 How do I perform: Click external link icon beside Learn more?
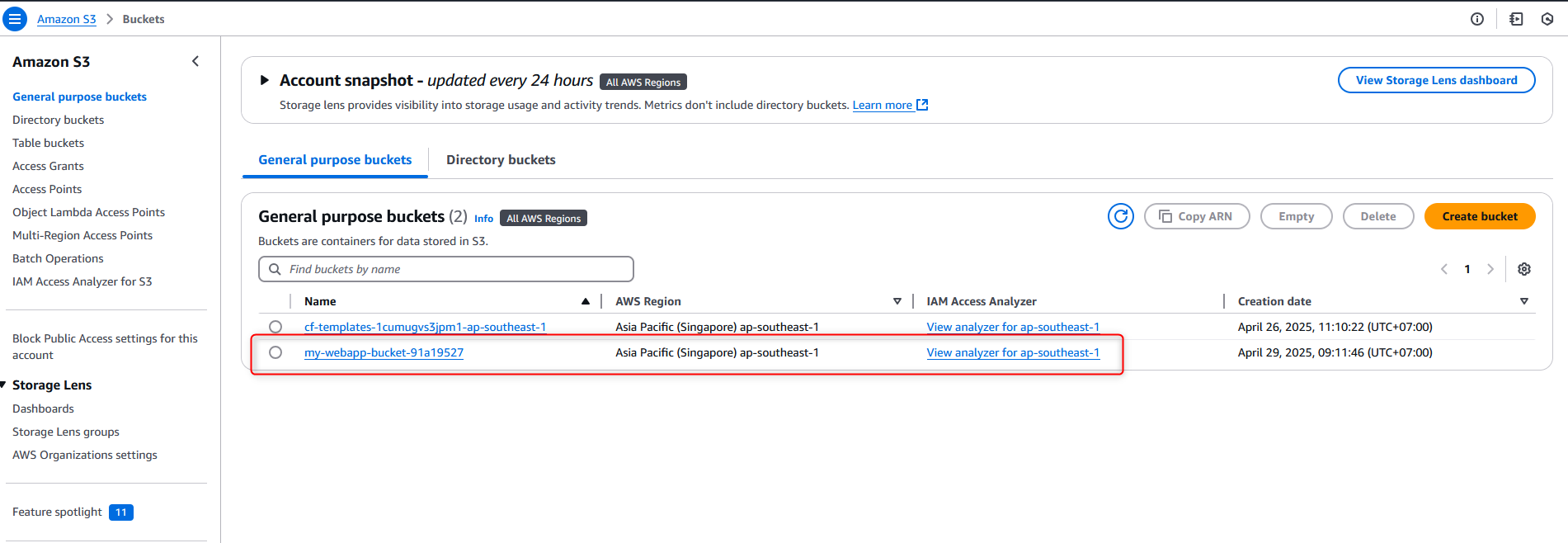[x=922, y=105]
